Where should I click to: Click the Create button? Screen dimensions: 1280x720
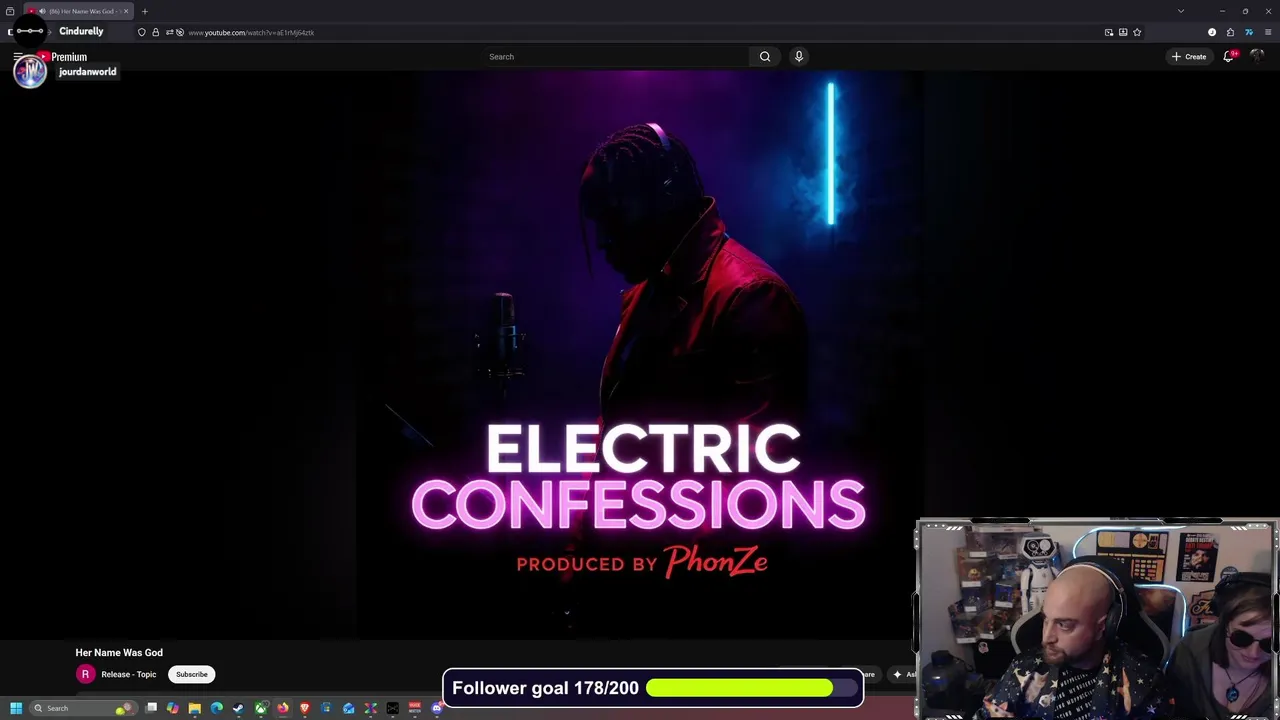pyautogui.click(x=1189, y=57)
